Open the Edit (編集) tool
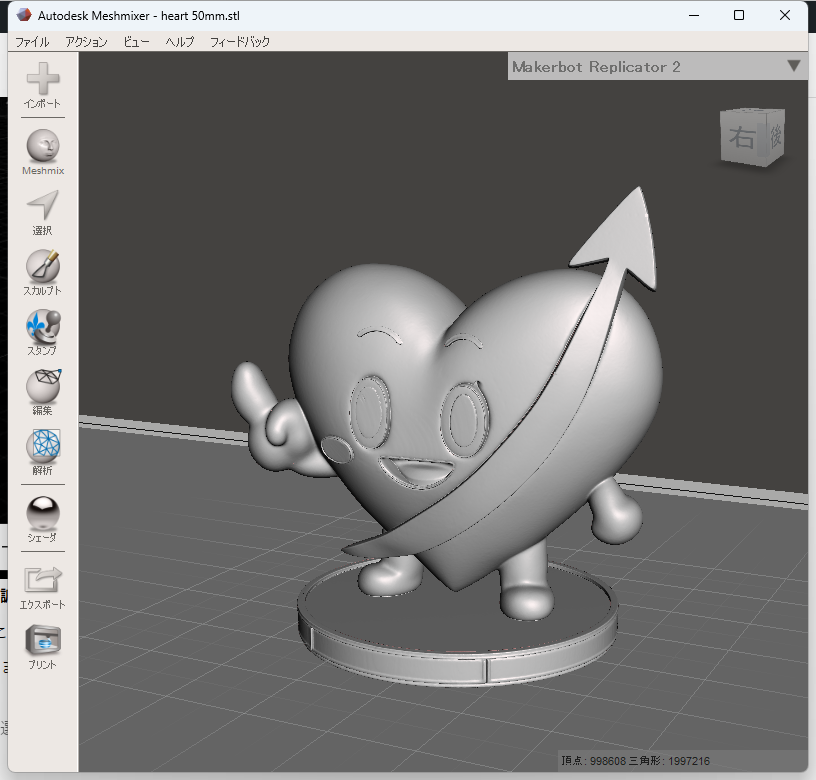This screenshot has height=780, width=816. pyautogui.click(x=42, y=386)
